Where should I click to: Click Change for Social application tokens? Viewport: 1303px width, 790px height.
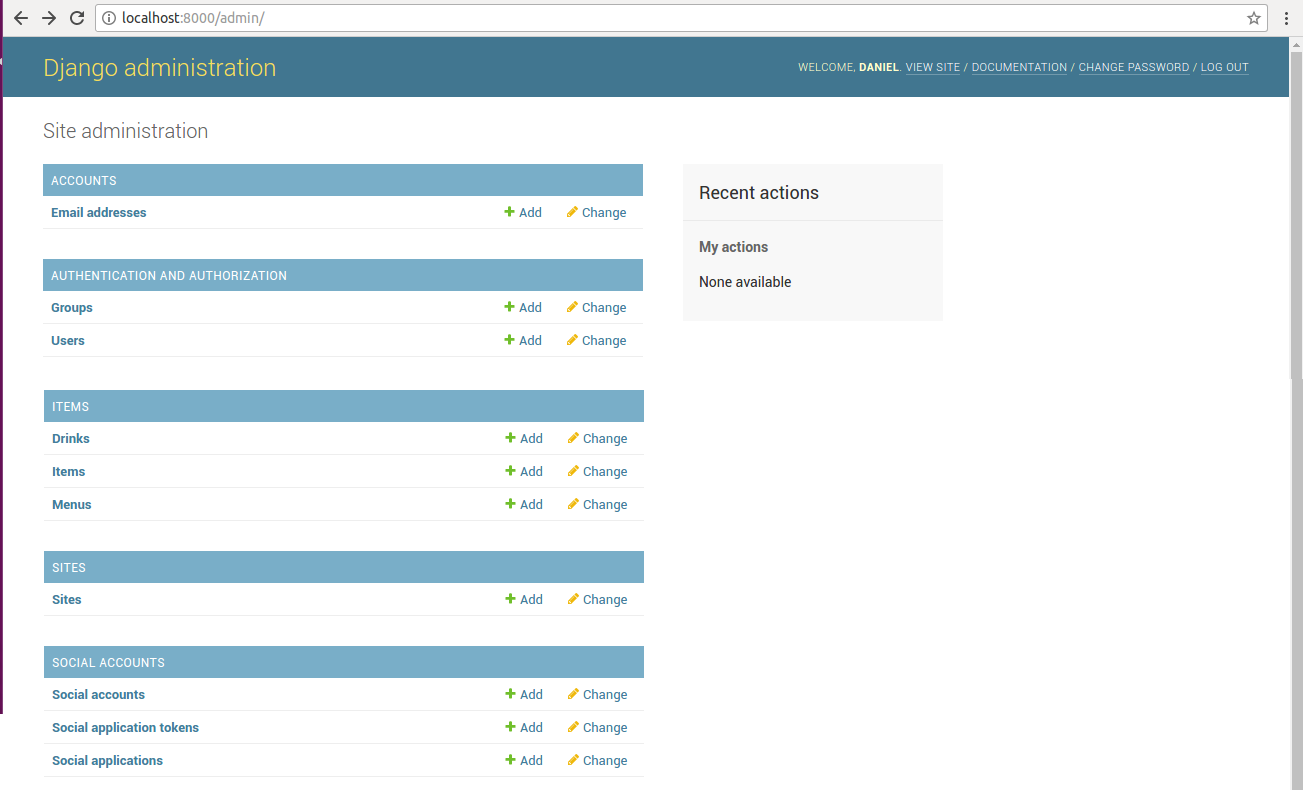coord(597,727)
